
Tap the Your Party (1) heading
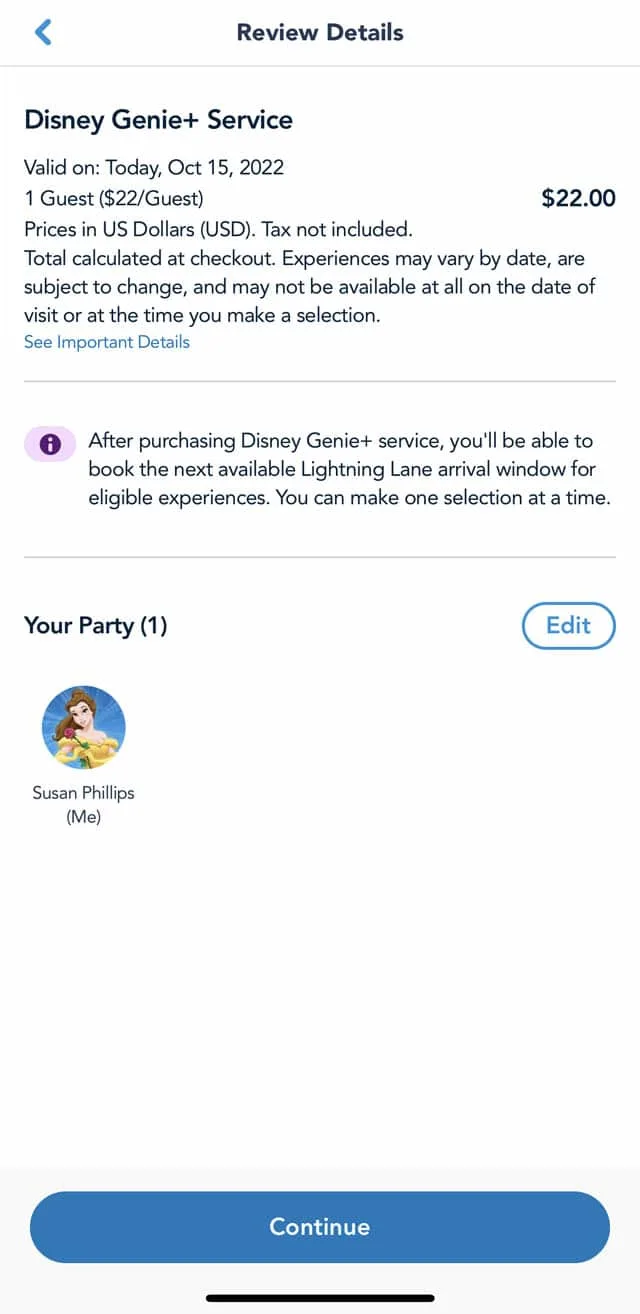(96, 626)
